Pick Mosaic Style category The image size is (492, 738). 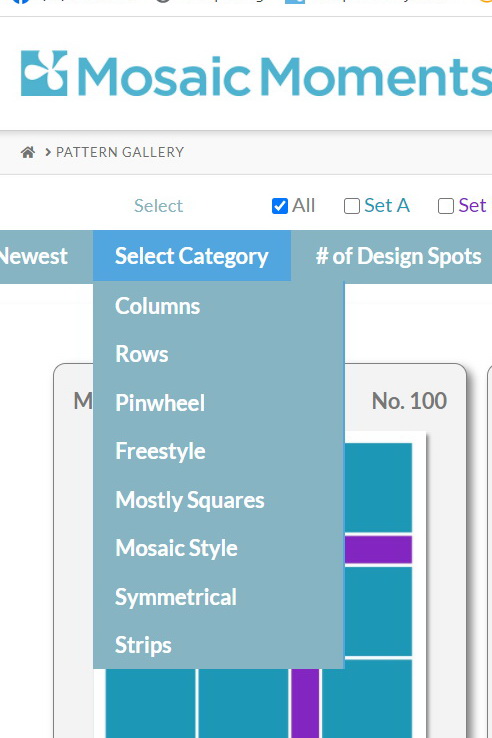point(218,548)
